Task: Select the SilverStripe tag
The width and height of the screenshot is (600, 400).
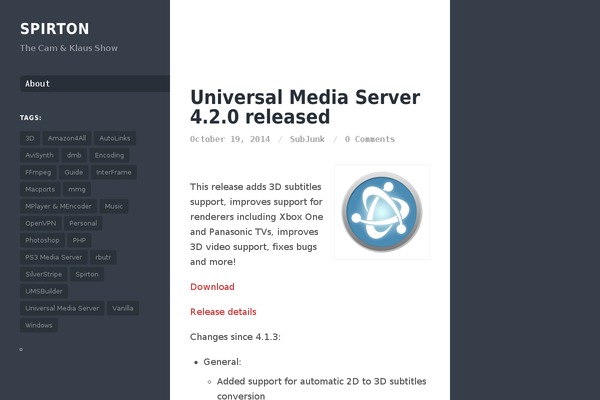Action: pyautogui.click(x=43, y=274)
